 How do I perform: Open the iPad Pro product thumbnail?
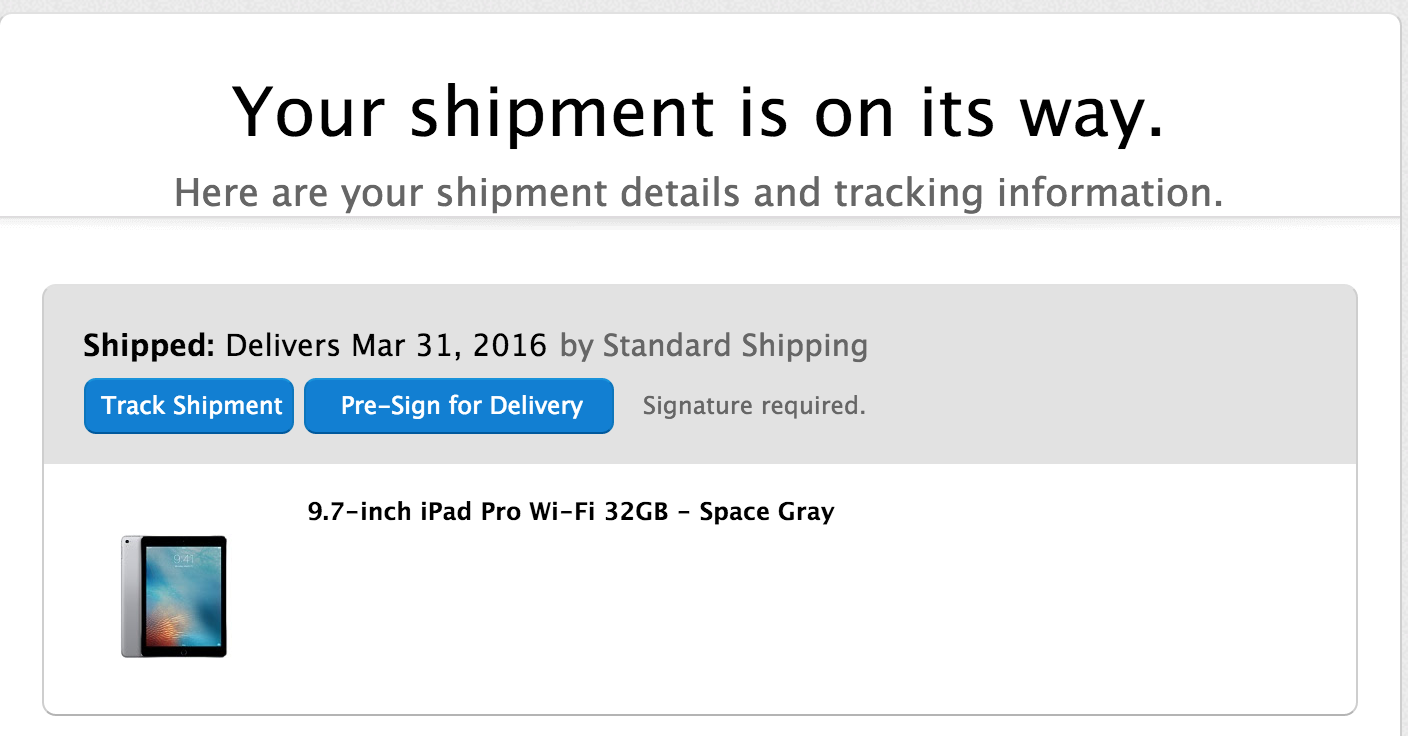click(x=174, y=597)
